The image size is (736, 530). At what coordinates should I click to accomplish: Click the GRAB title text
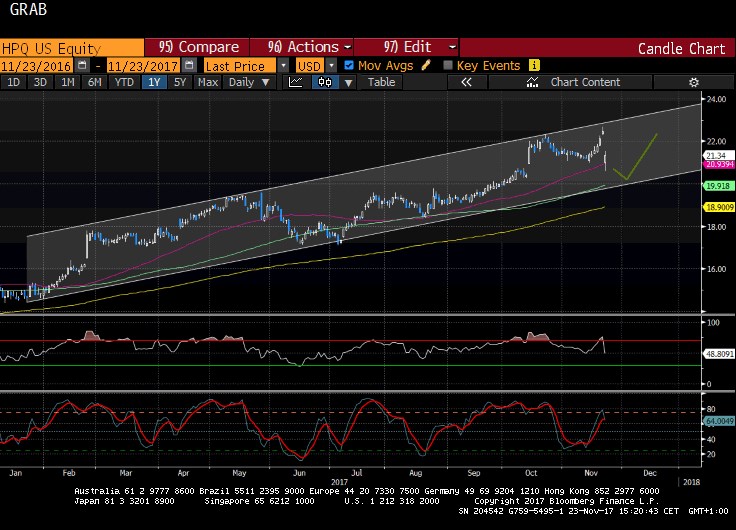click(28, 9)
